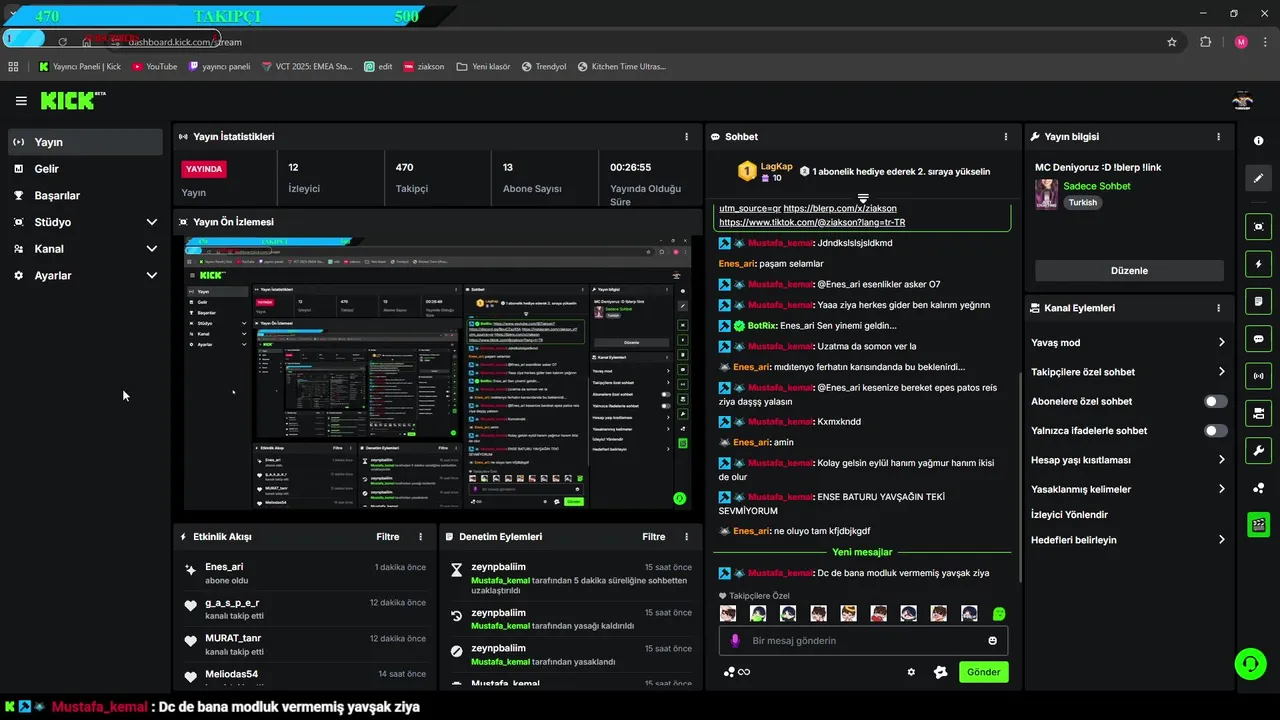Viewport: 1280px width, 720px height.
Task: Click İzleyici Yönlendir
Action: (1069, 515)
